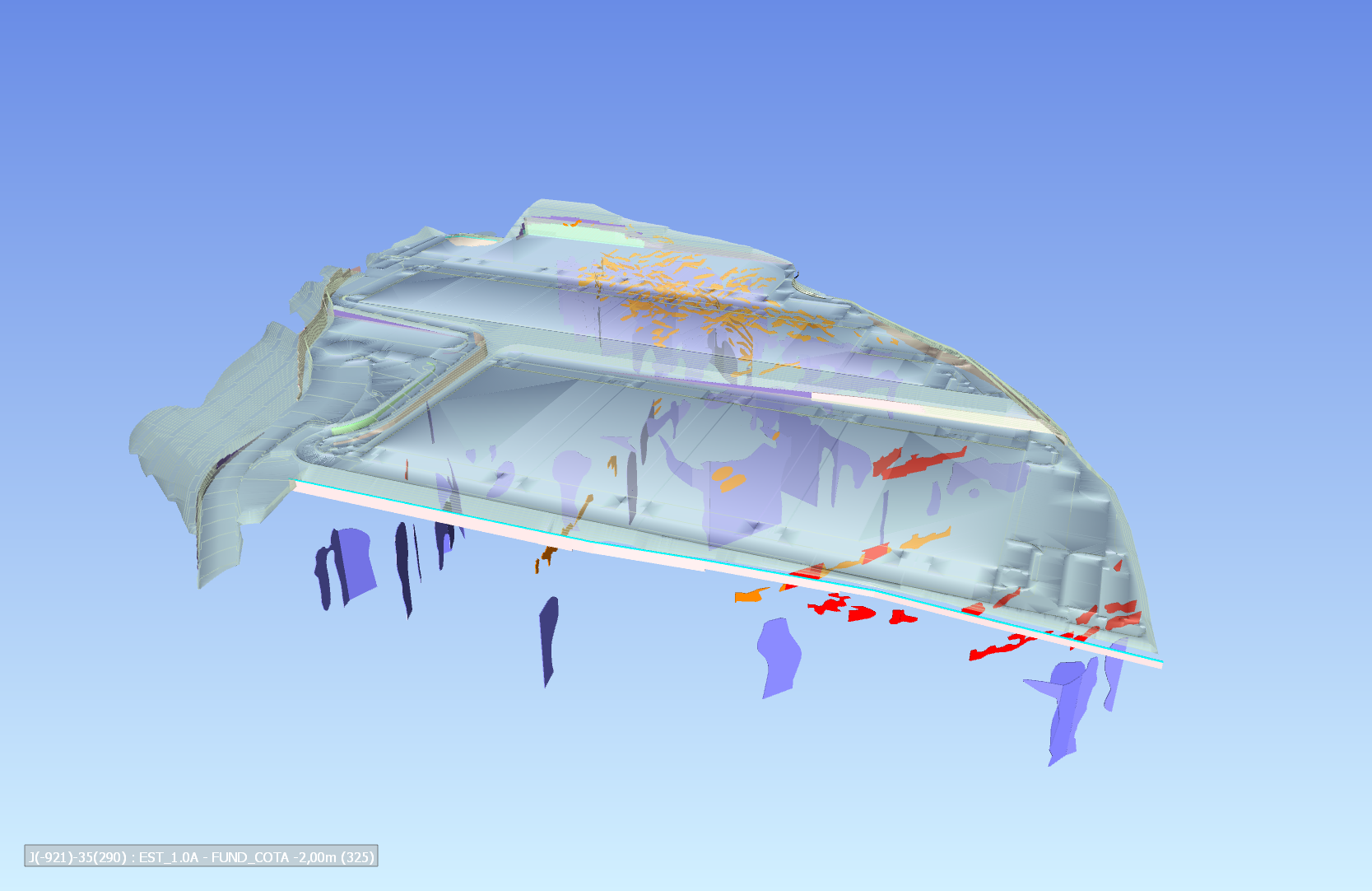Click the EST_1.0A - FUND_COTA -2,00m label
1372x891 pixels.
(x=201, y=856)
